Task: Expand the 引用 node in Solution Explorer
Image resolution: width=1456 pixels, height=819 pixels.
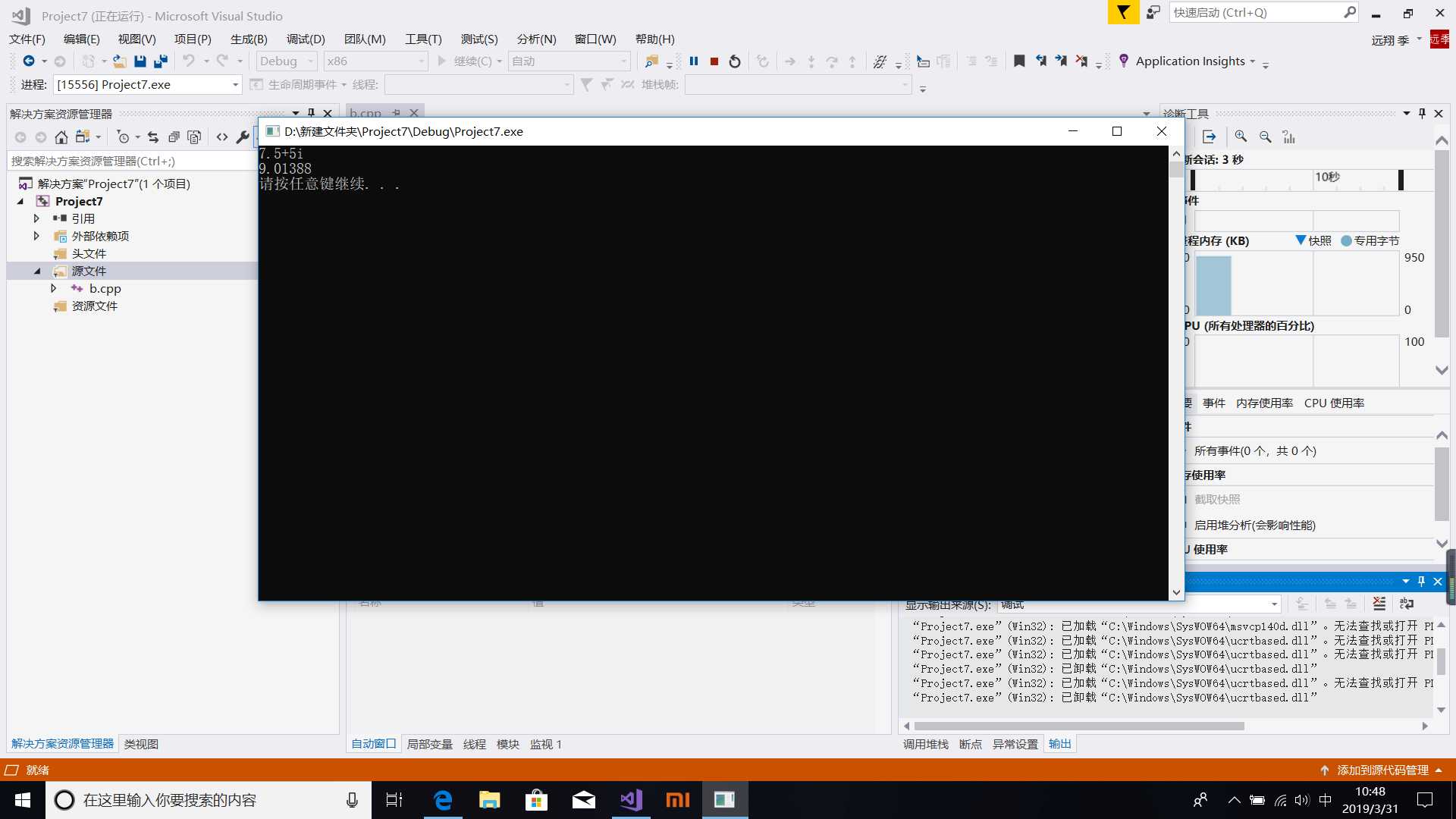Action: click(x=36, y=218)
